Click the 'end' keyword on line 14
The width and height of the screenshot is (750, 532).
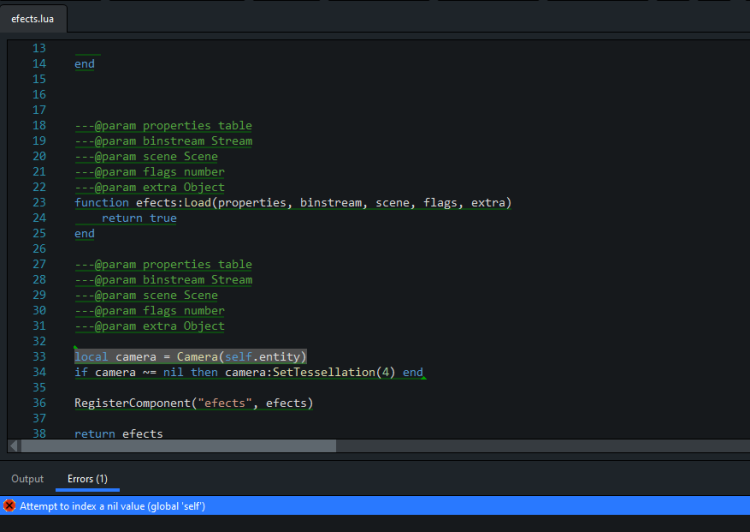[x=84, y=64]
